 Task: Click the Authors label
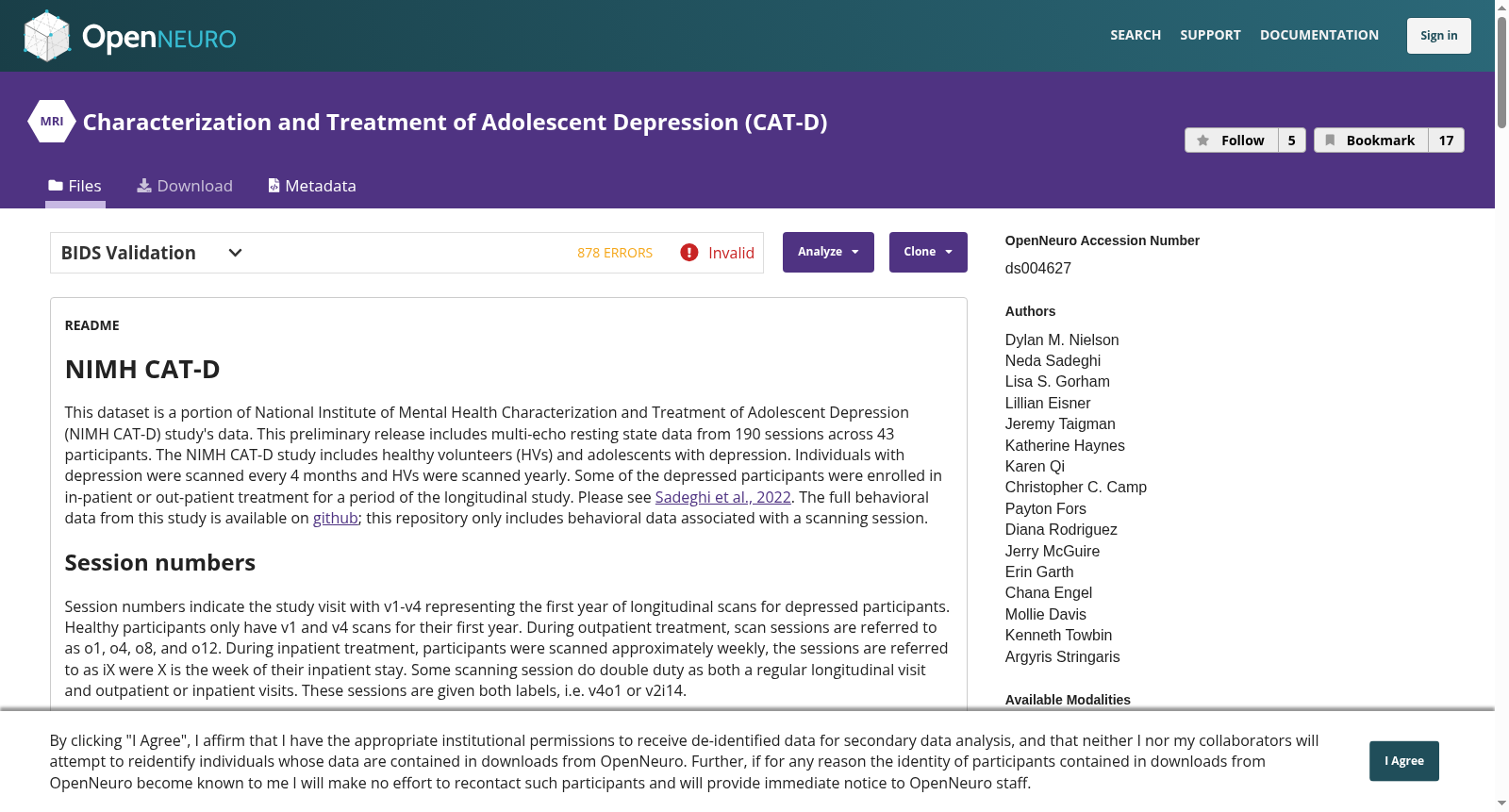[1031, 311]
